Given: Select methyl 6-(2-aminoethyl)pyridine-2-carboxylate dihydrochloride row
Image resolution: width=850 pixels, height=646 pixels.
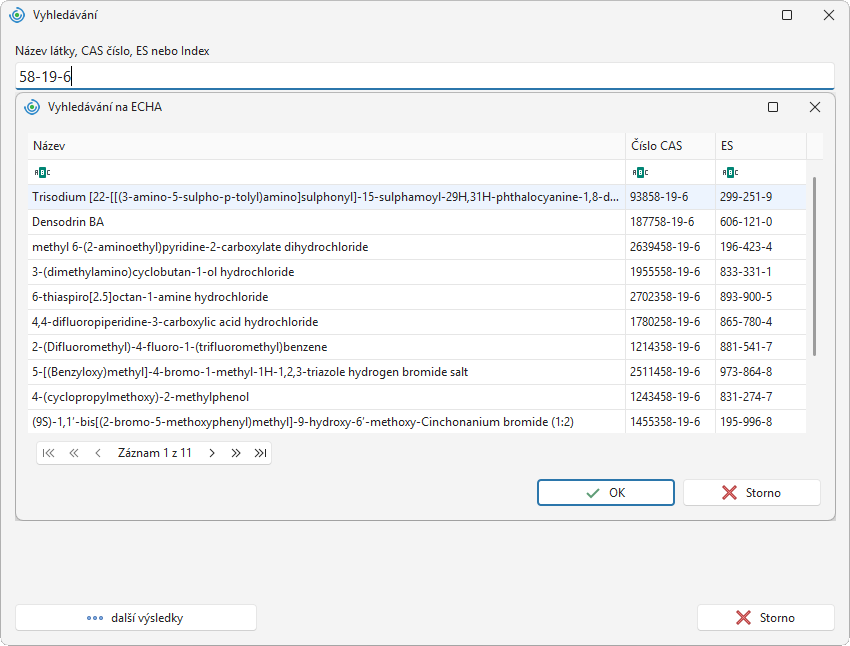Looking at the screenshot, I should (x=417, y=247).
